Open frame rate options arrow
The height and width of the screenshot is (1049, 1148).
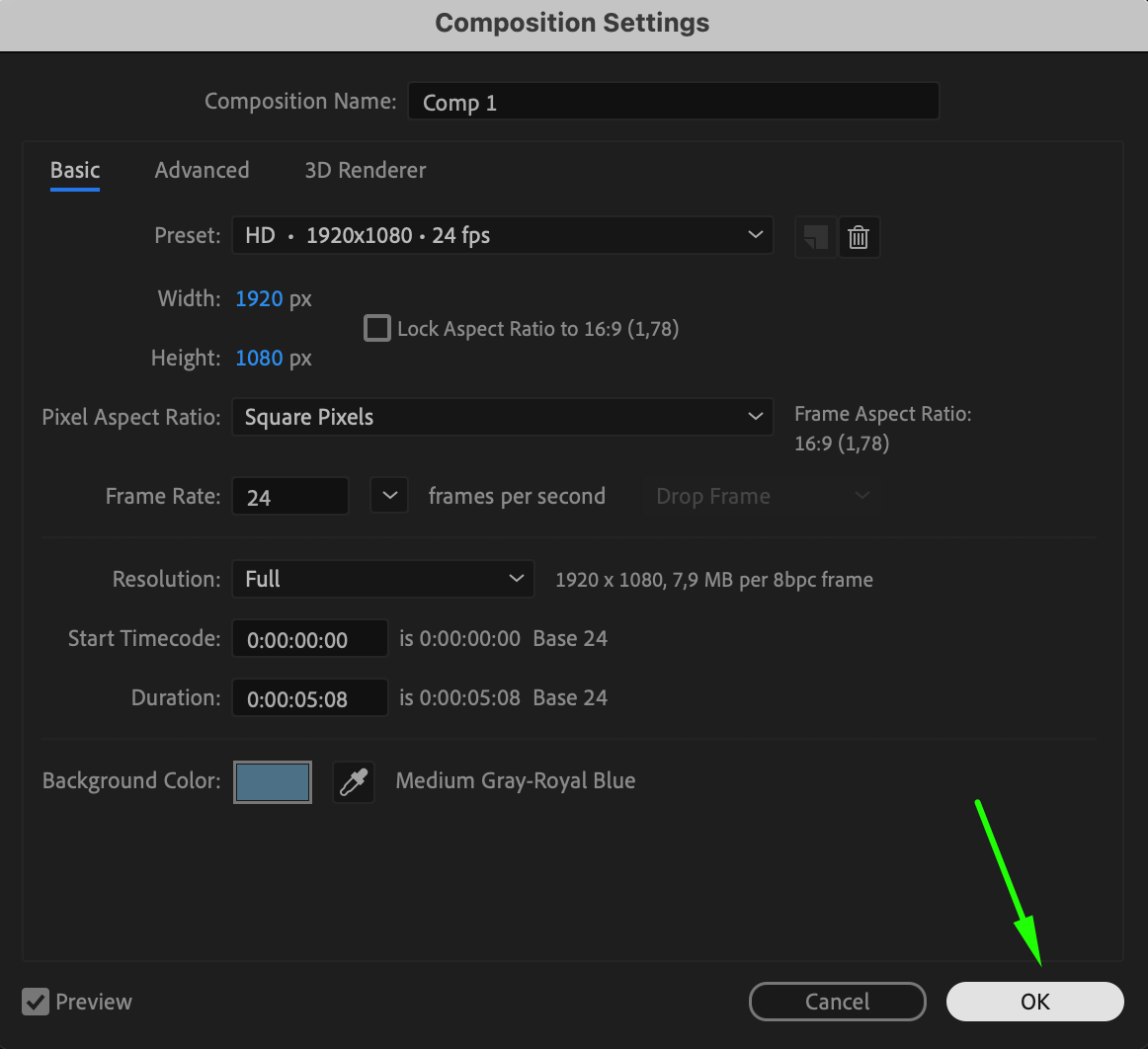tap(389, 496)
